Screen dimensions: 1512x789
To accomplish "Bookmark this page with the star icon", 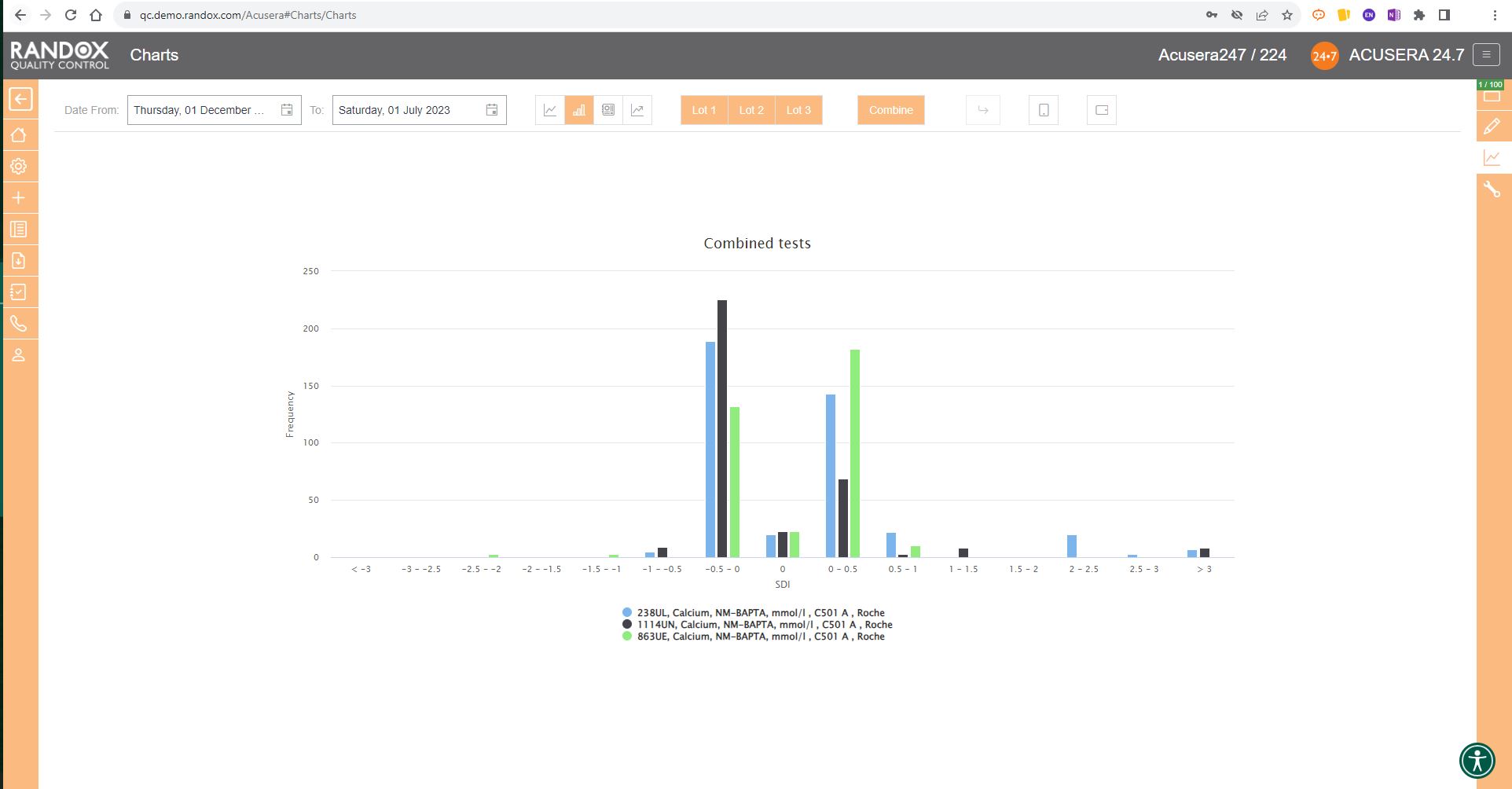I will [1286, 15].
